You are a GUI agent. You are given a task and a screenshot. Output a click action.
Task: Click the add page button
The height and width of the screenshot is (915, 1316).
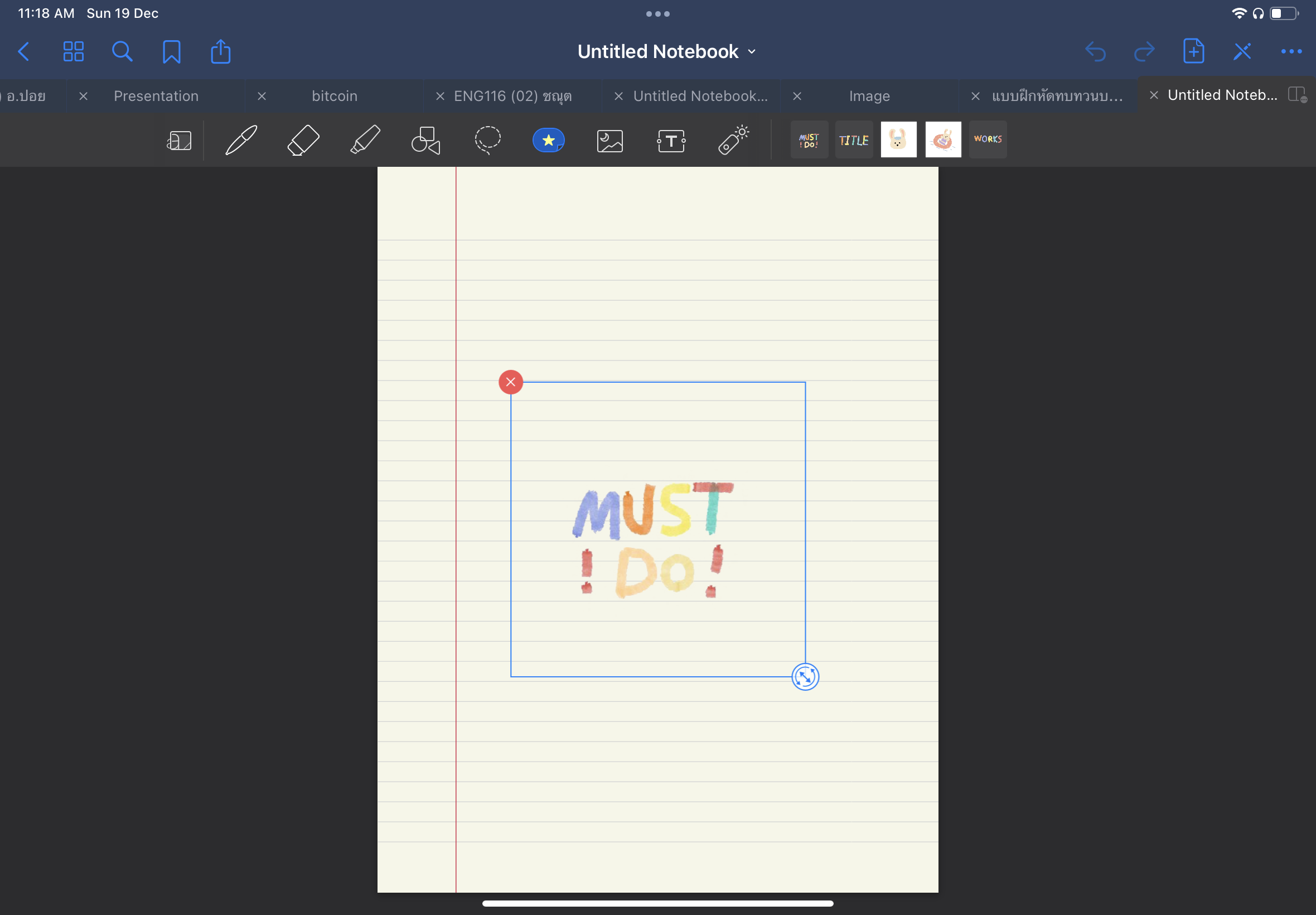[x=1193, y=51]
